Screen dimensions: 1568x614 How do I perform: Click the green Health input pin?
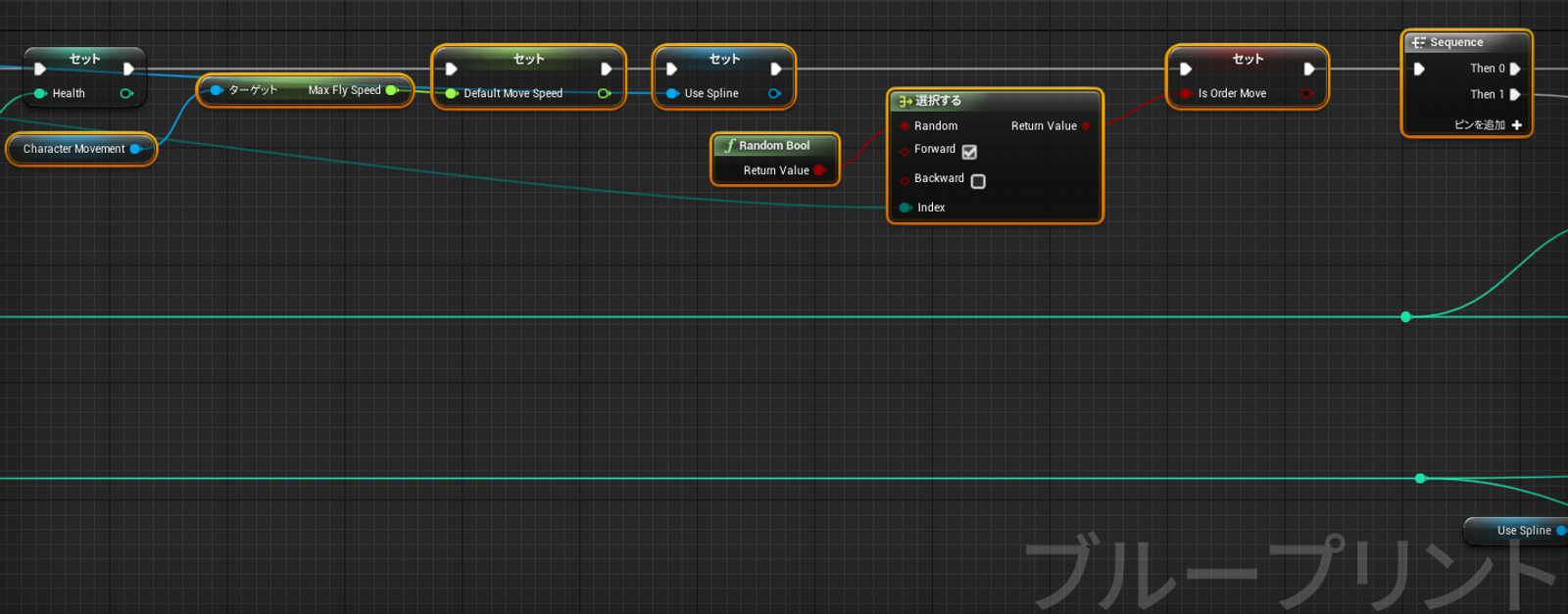click(x=40, y=94)
